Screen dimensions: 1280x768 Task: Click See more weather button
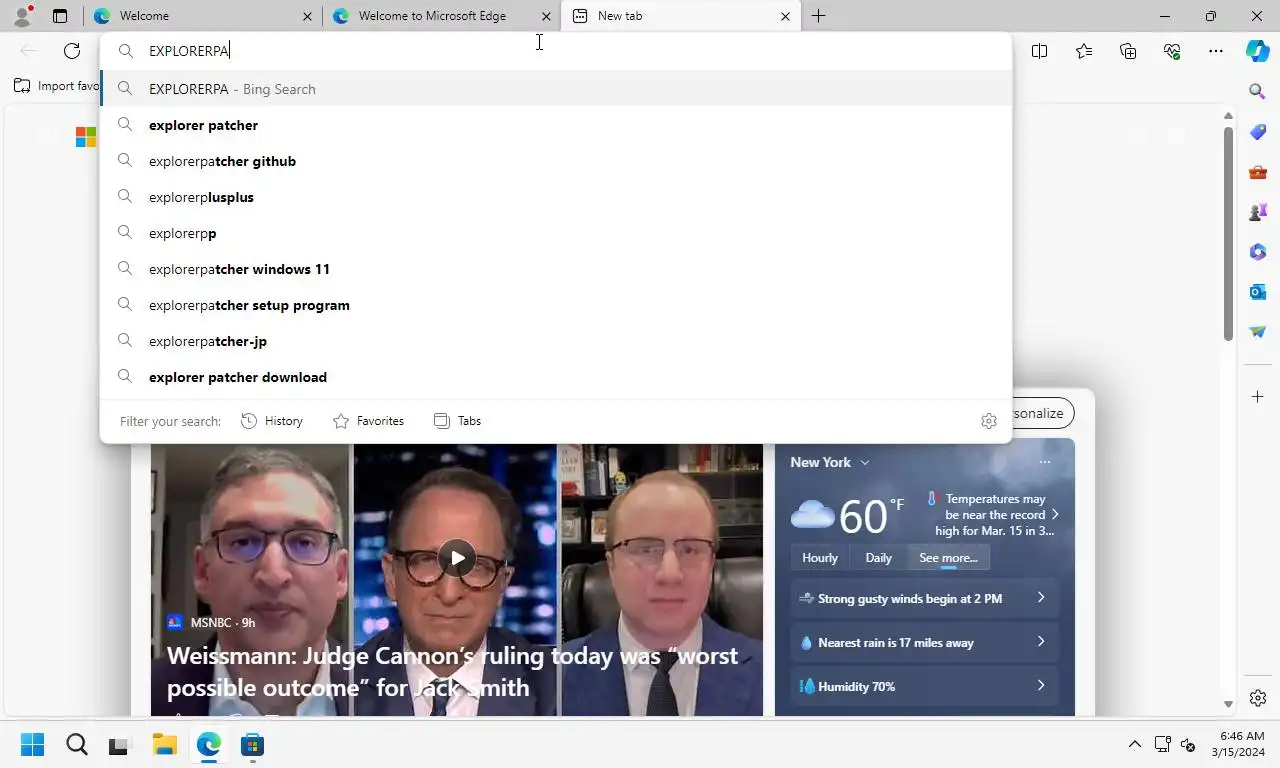click(948, 558)
